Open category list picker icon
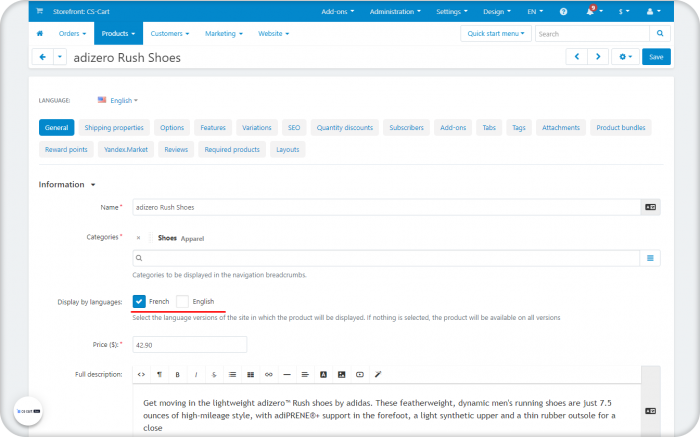Image resolution: width=700 pixels, height=437 pixels. (x=650, y=258)
